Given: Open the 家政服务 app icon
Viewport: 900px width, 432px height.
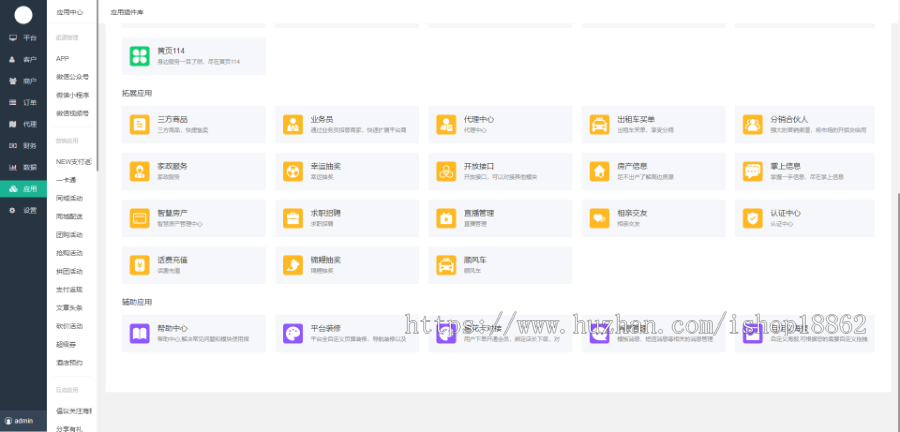Looking at the screenshot, I should coord(139,171).
